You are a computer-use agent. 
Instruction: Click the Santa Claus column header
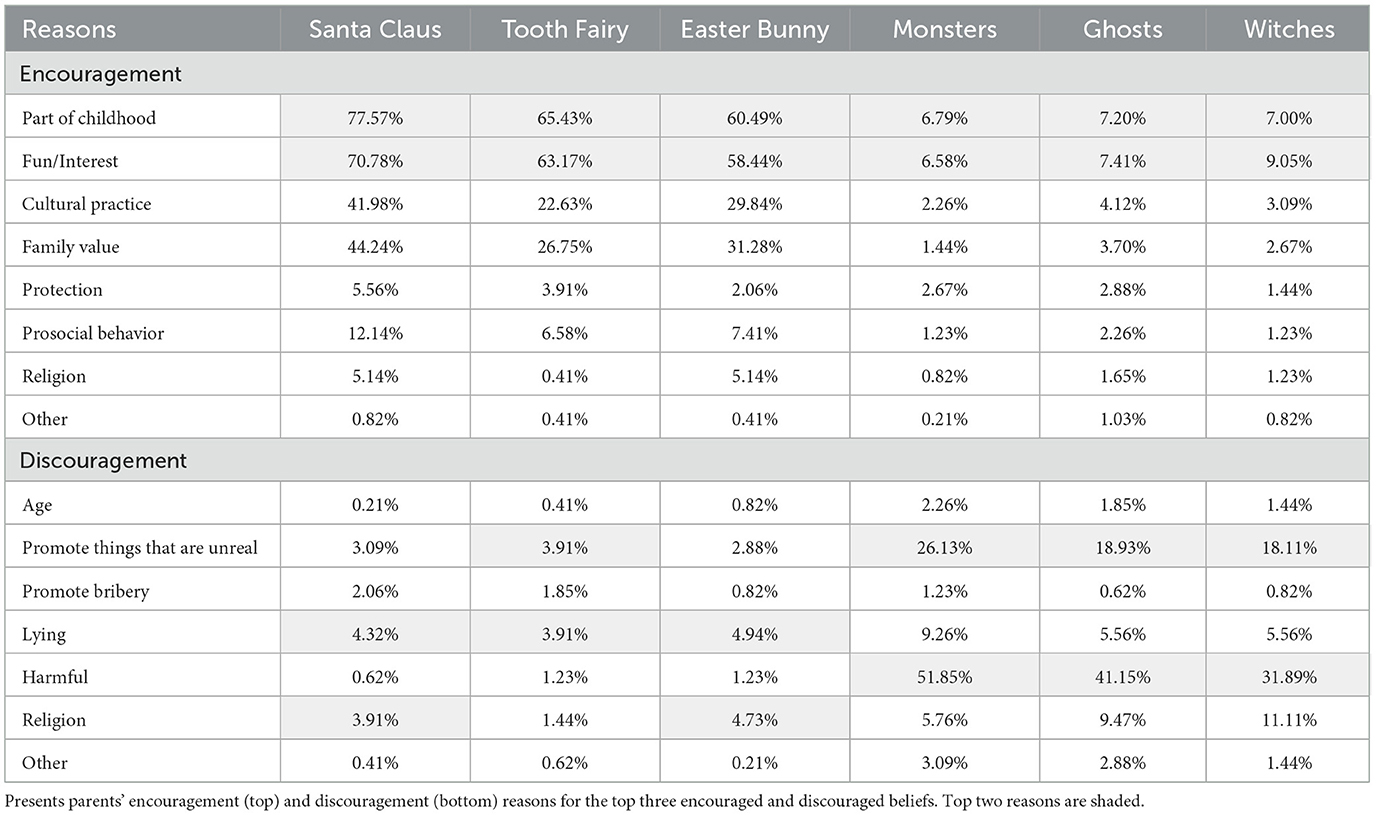(x=375, y=29)
